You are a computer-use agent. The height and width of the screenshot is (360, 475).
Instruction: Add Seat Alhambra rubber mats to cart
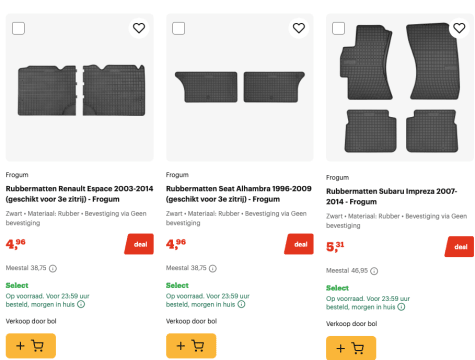191,346
